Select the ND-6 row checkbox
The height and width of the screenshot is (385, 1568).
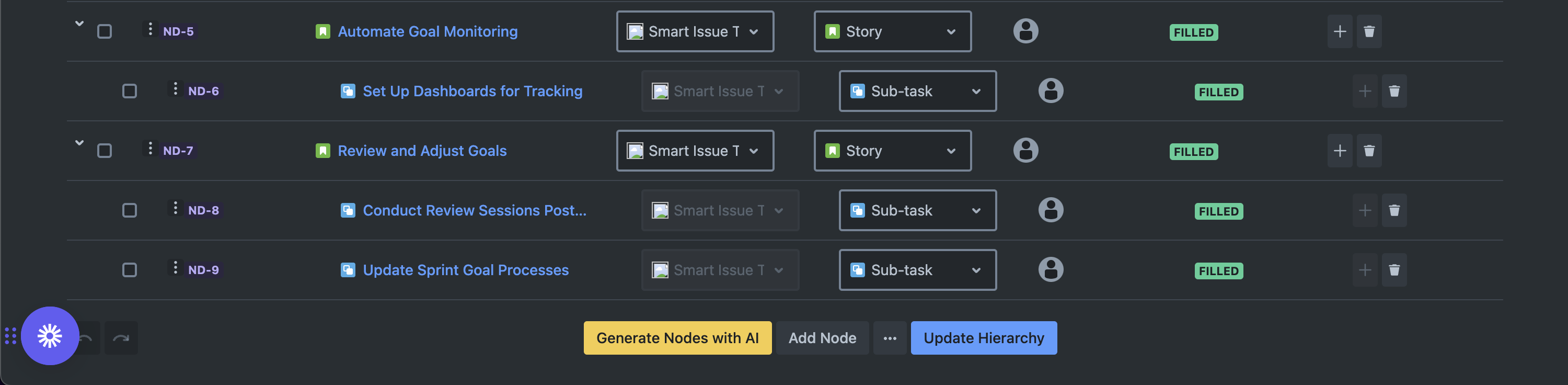(x=130, y=92)
